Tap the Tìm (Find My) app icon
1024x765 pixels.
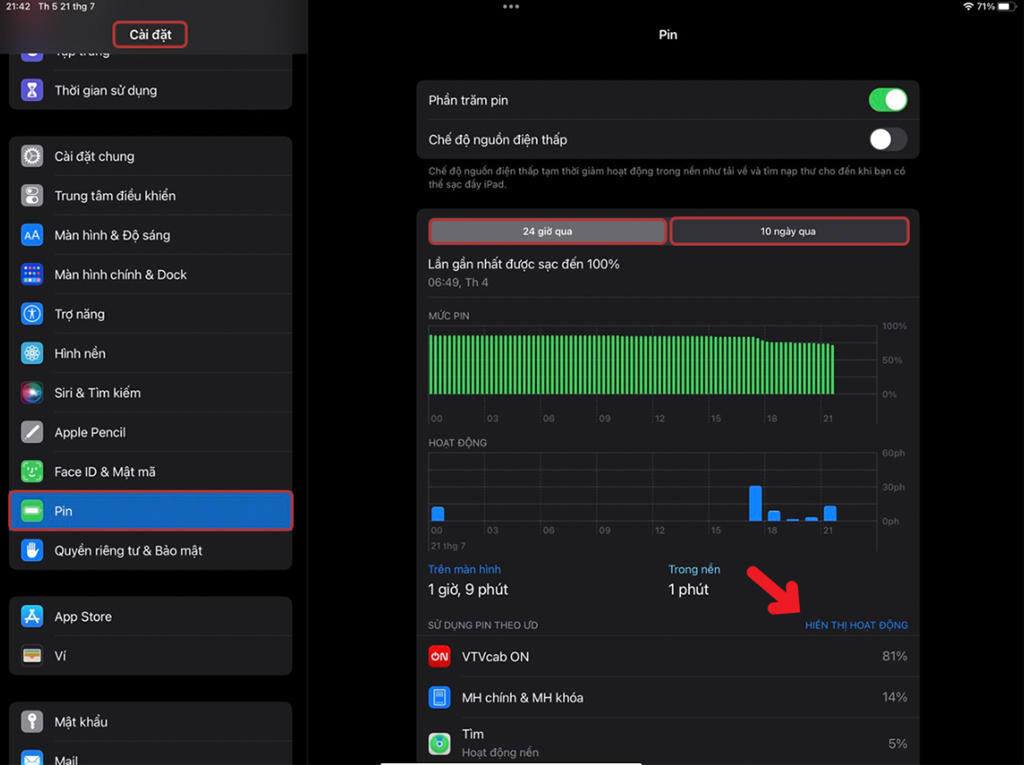pos(440,743)
